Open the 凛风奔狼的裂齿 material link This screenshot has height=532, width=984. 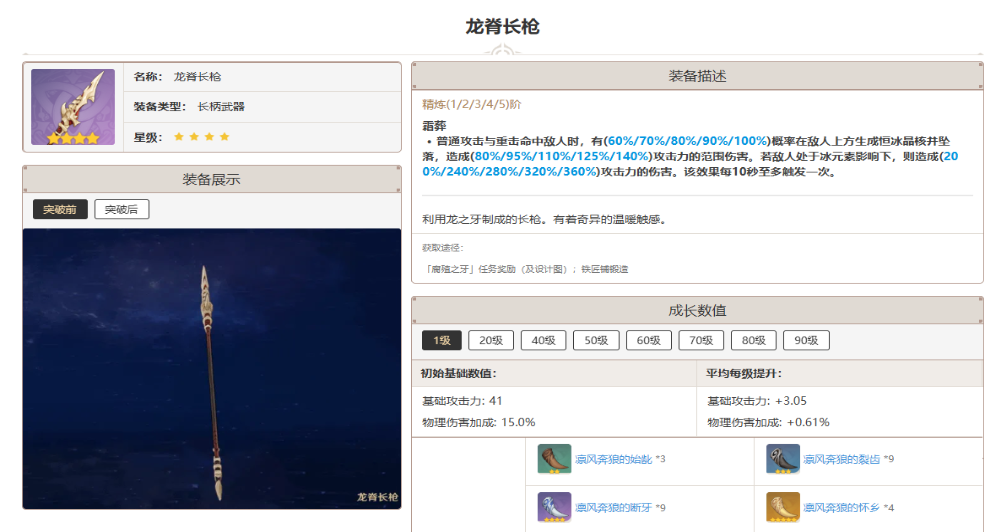(841, 459)
